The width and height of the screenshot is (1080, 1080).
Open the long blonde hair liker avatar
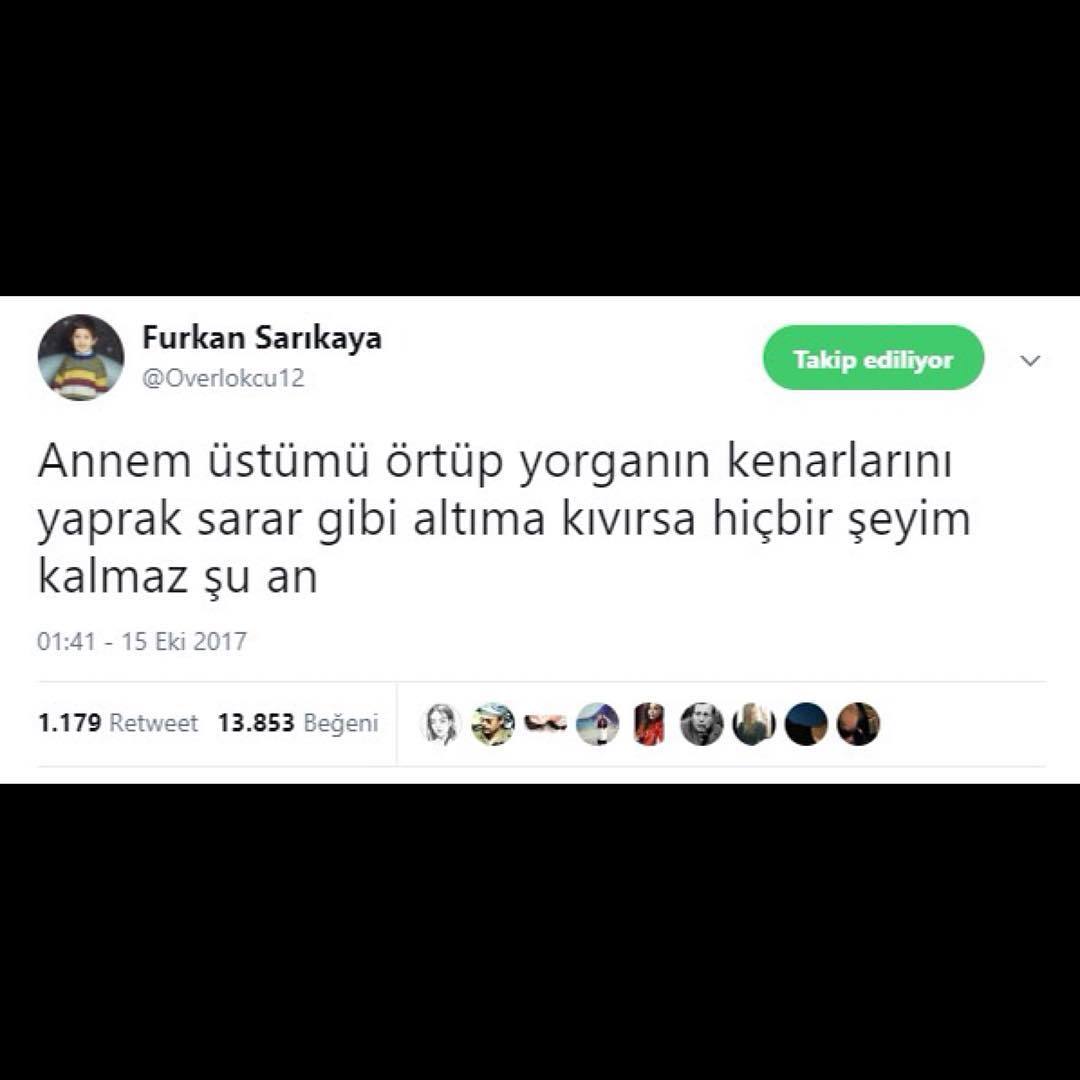754,724
